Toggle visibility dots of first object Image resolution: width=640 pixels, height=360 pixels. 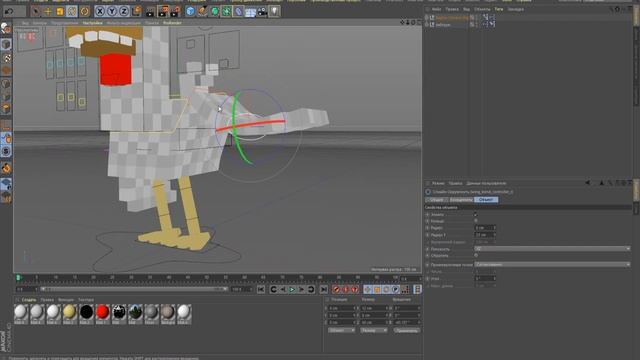(x=476, y=18)
